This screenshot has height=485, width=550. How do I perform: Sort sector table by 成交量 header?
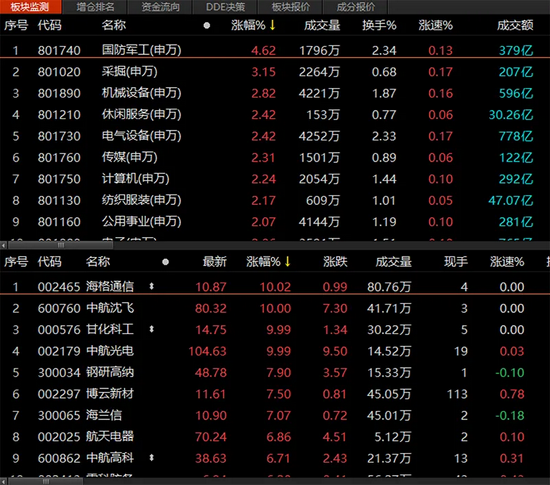click(322, 25)
